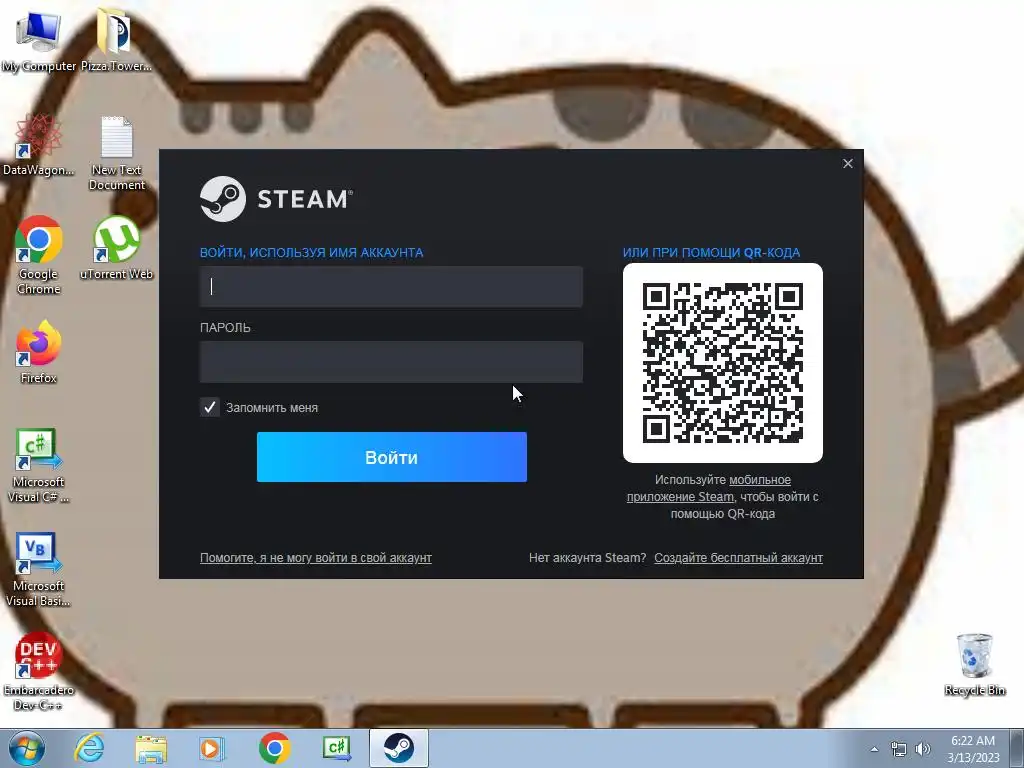The height and width of the screenshot is (768, 1024).
Task: Select the Firefox desktop shortcut
Action: pyautogui.click(x=39, y=351)
